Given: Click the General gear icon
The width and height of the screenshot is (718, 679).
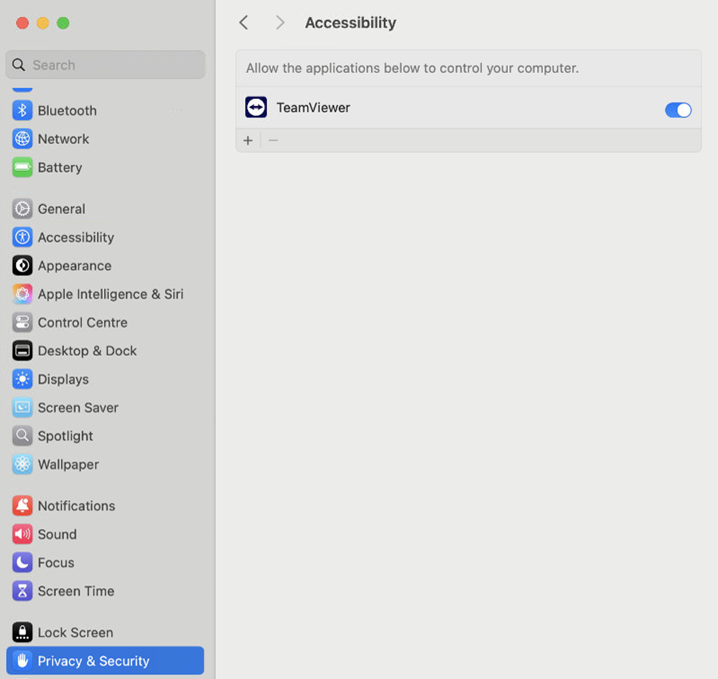Looking at the screenshot, I should [22, 209].
